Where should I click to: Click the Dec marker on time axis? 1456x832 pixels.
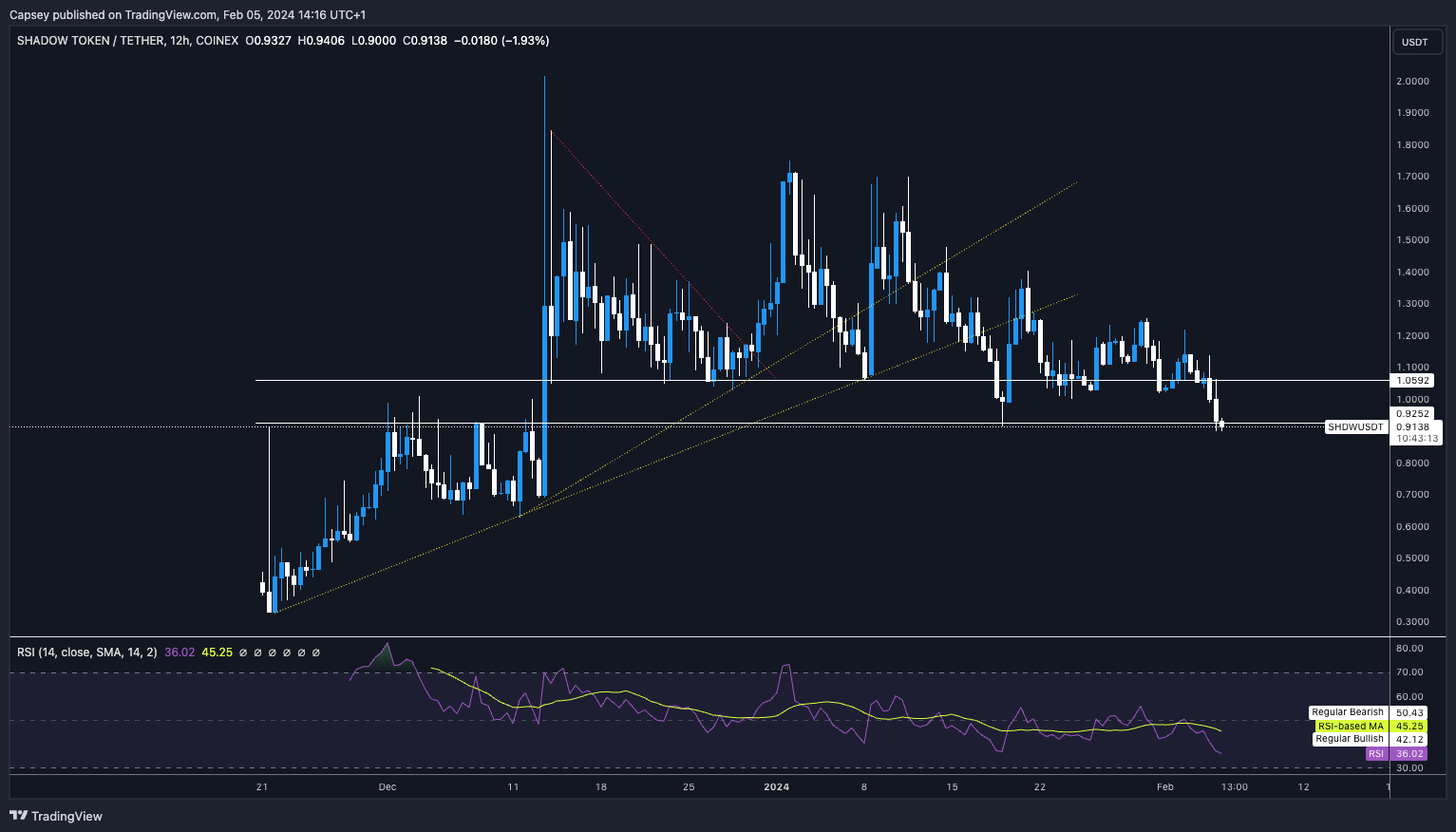(x=387, y=786)
